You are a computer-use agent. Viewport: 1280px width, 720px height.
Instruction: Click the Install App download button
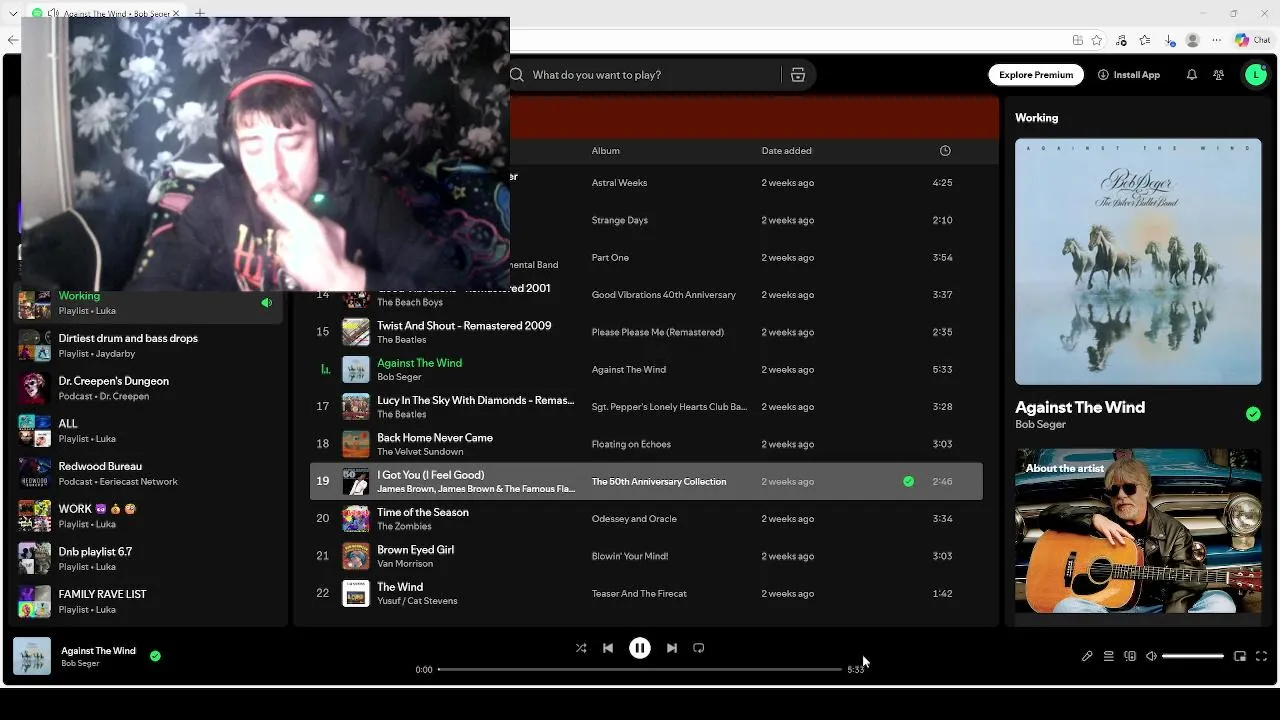click(1129, 75)
